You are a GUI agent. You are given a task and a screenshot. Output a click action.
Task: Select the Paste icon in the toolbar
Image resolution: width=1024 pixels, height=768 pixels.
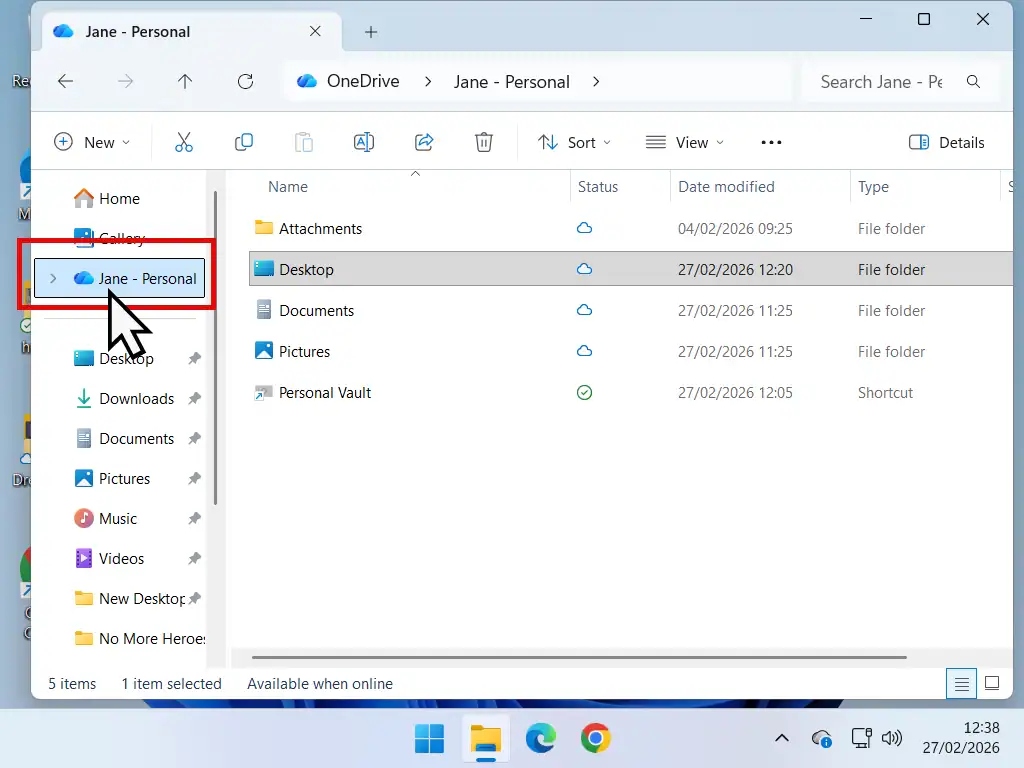pos(304,142)
